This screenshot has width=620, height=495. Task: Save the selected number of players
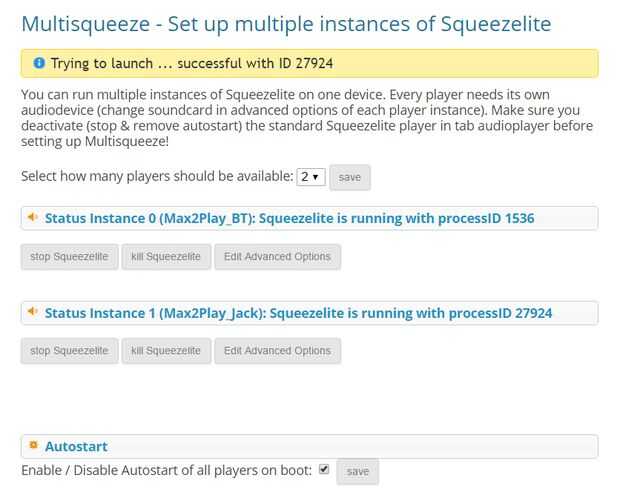point(349,177)
